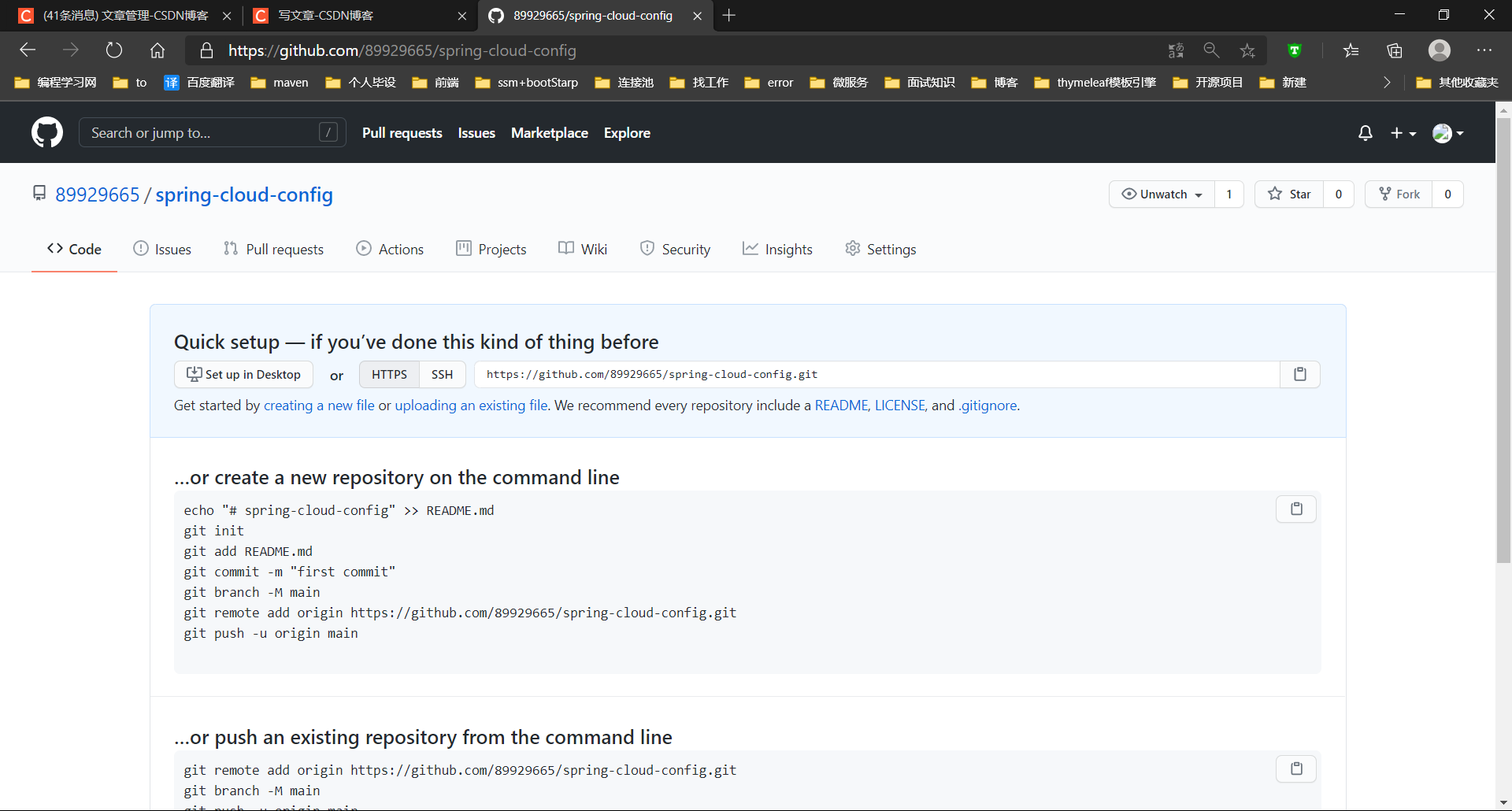
Task: Open the spring-cloud-config repository link
Action: tap(244, 194)
